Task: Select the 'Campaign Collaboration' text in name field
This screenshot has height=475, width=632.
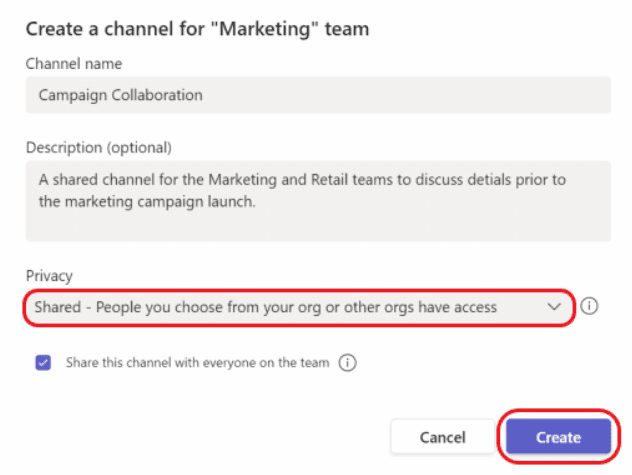Action: coord(121,95)
